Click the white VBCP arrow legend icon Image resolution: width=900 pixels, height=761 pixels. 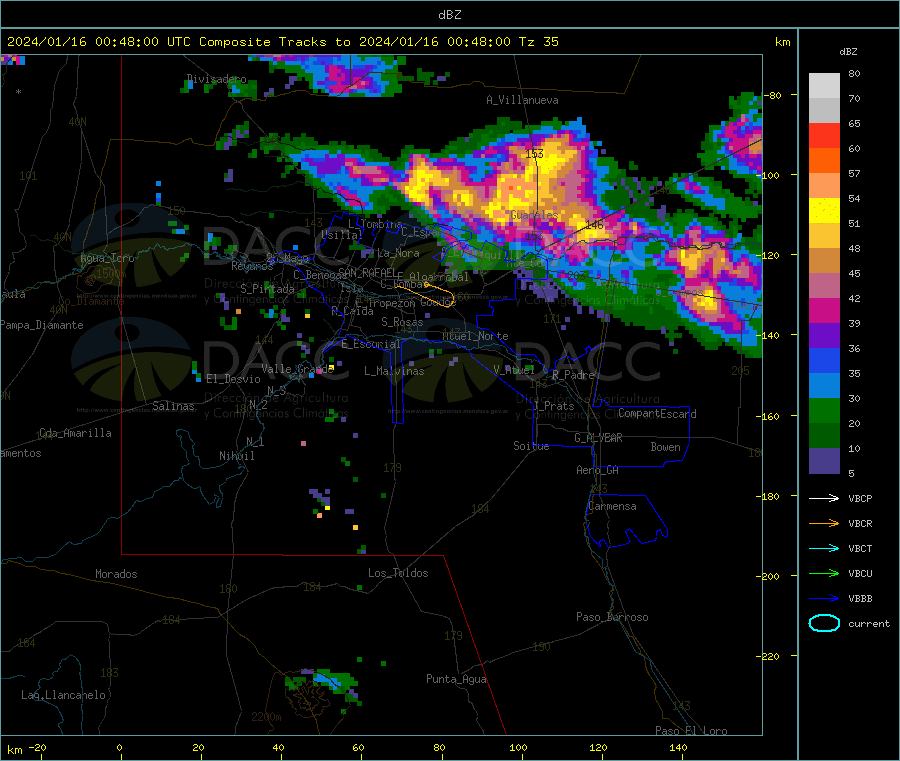point(824,498)
